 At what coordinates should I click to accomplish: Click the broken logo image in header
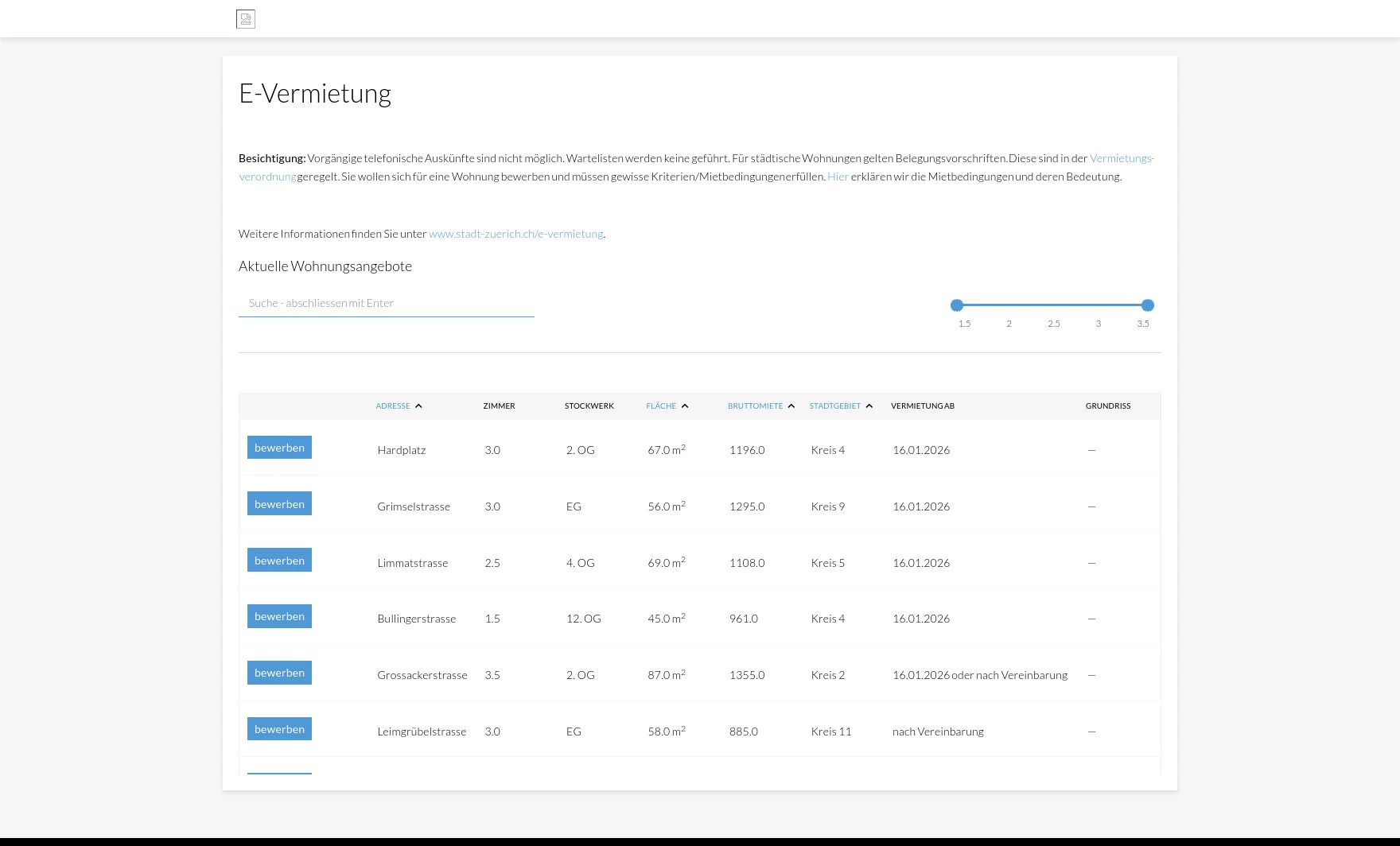(245, 19)
